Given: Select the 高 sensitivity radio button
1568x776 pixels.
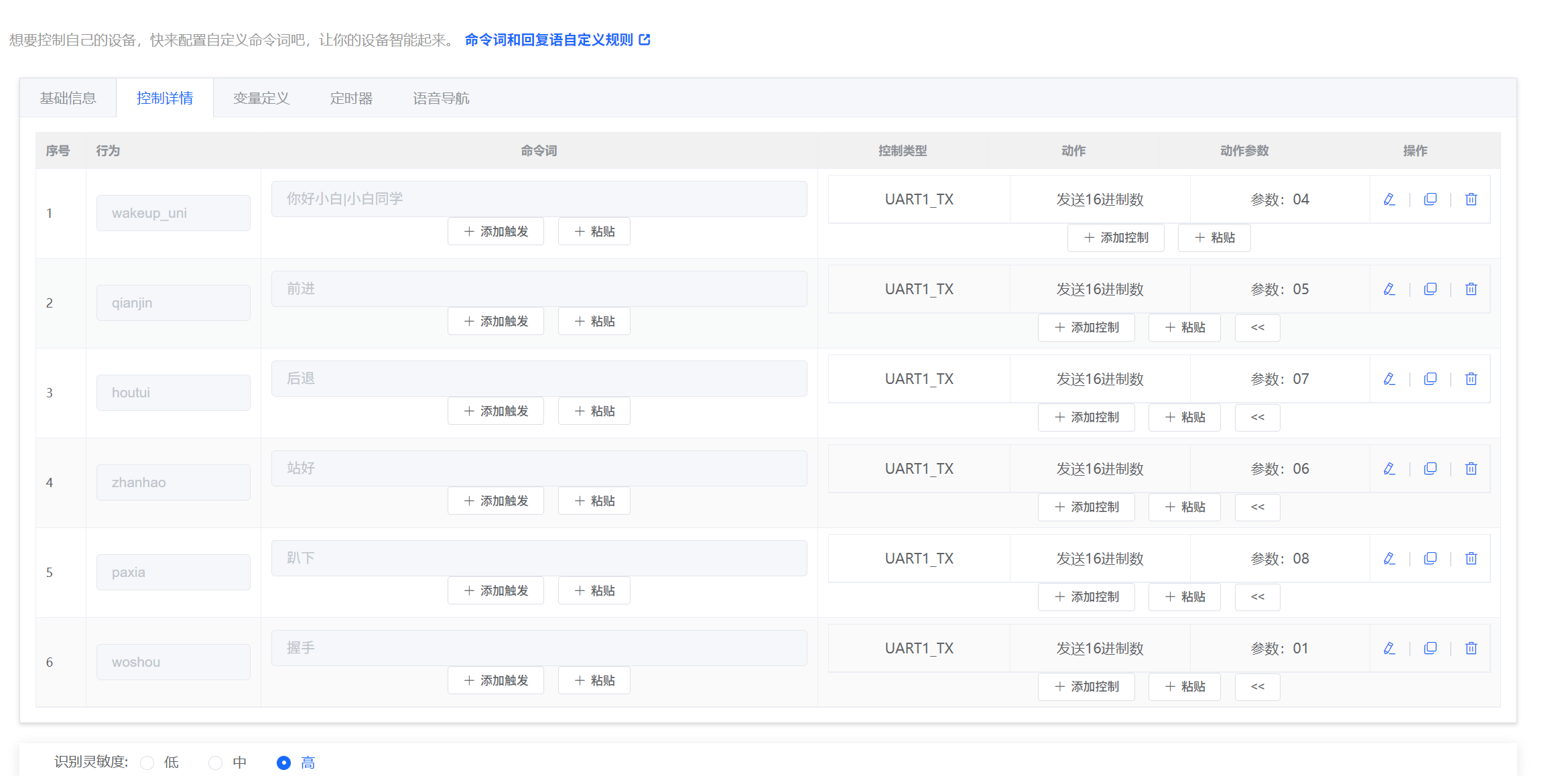Looking at the screenshot, I should pyautogui.click(x=284, y=762).
